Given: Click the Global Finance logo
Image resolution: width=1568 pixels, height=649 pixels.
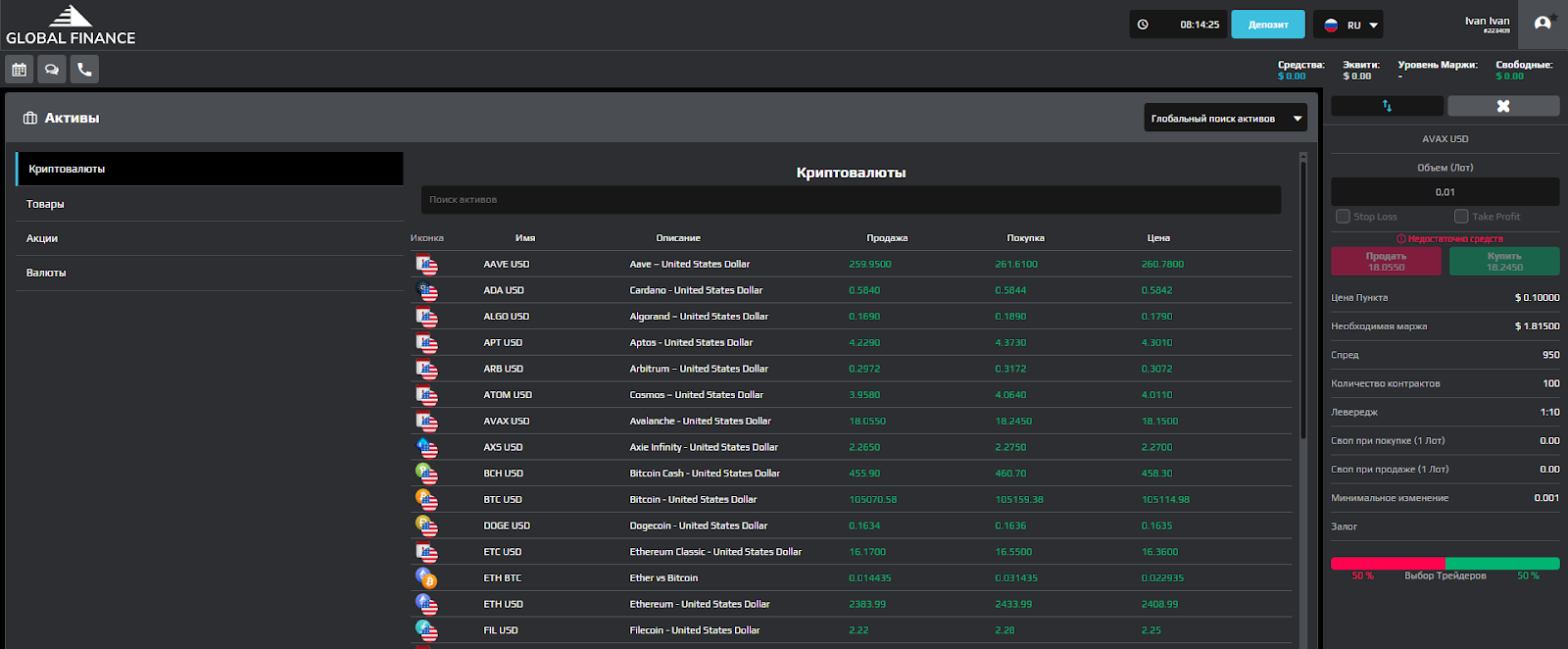Looking at the screenshot, I should [71, 25].
